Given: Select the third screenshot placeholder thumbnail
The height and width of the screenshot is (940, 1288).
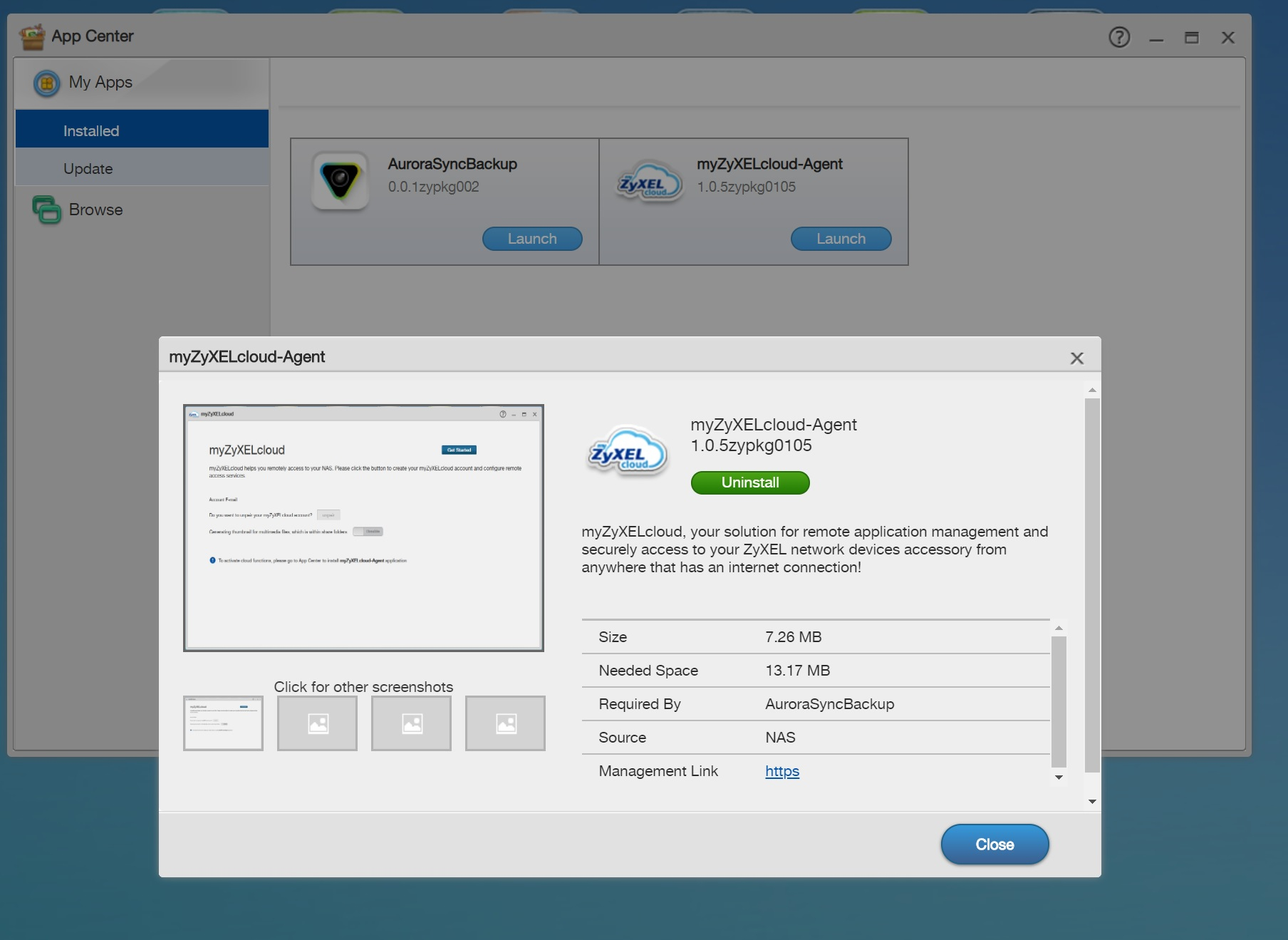Looking at the screenshot, I should coord(411,723).
